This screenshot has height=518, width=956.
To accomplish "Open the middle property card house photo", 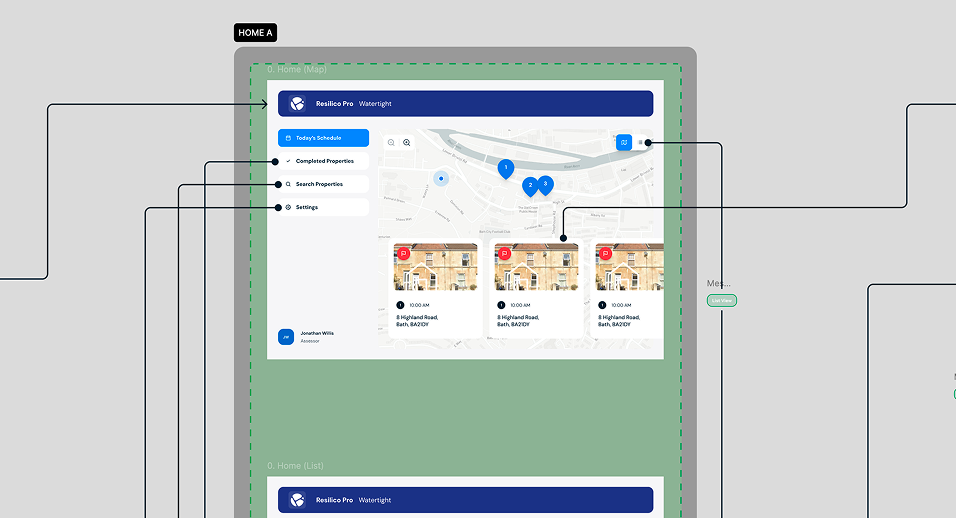I will (537, 267).
